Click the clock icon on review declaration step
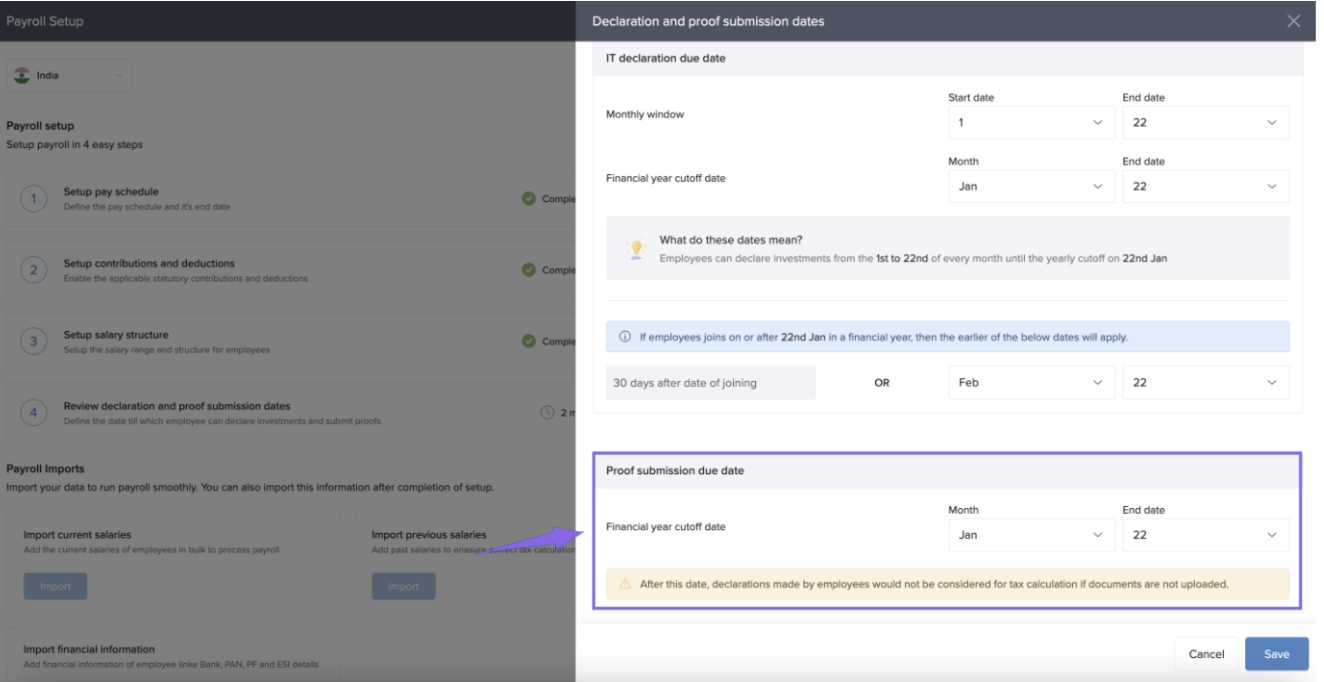The height and width of the screenshot is (682, 1324). point(547,412)
